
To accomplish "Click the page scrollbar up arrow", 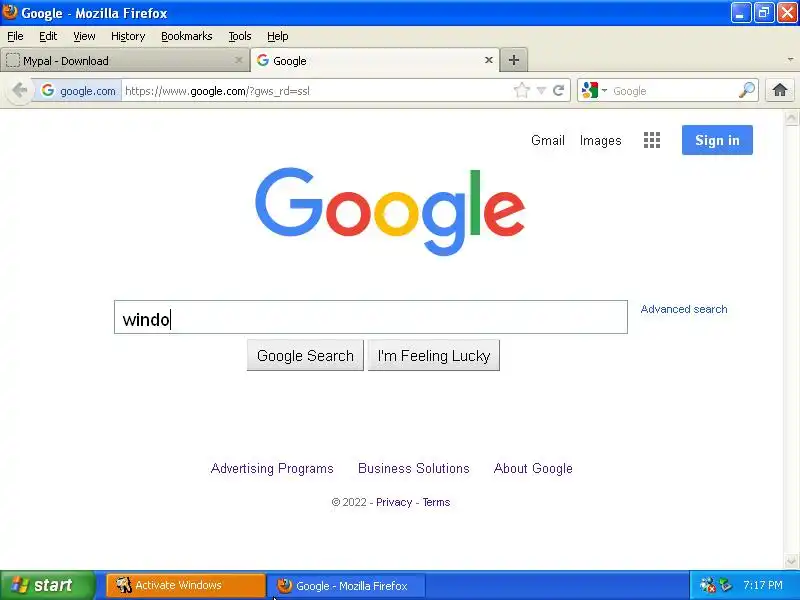I will (791, 118).
